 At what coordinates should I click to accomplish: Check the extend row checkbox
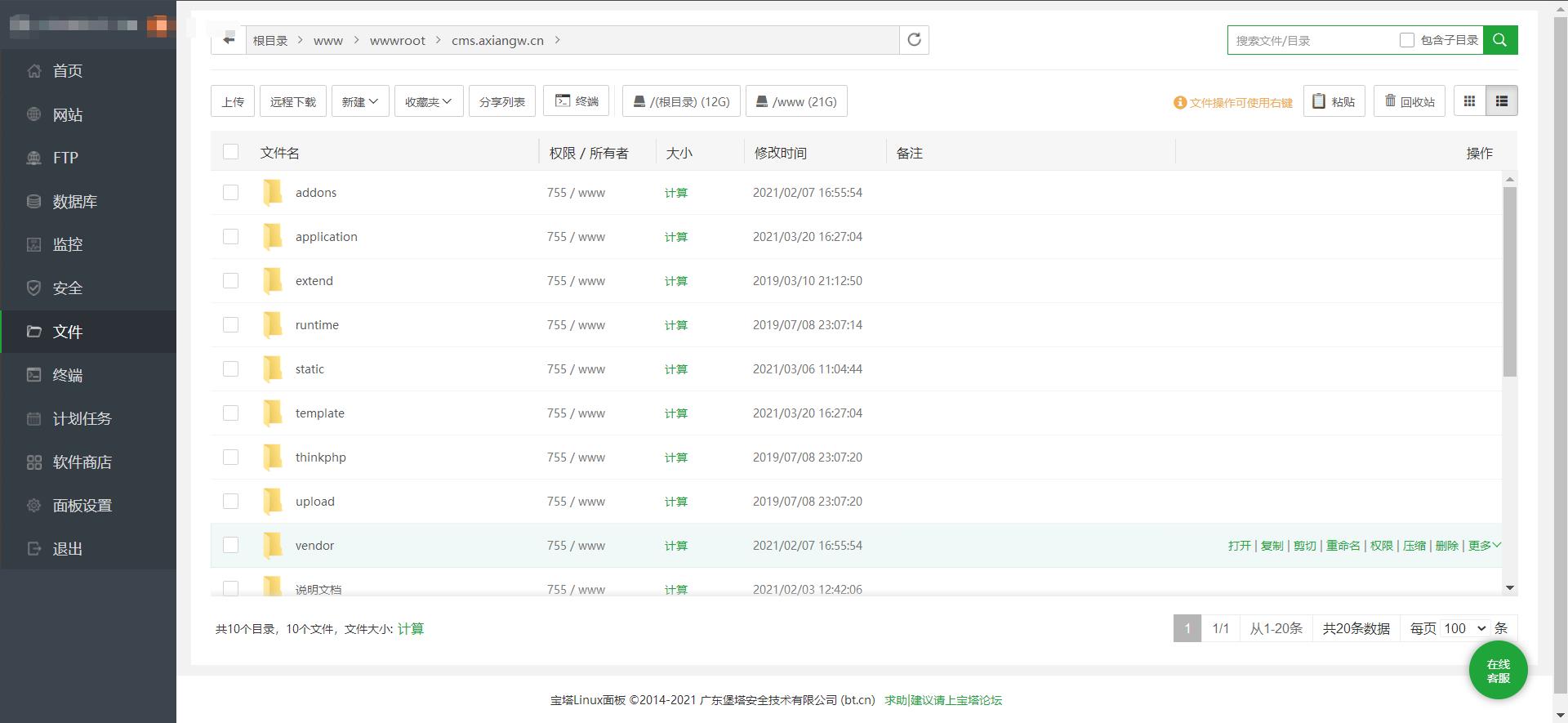[x=231, y=281]
